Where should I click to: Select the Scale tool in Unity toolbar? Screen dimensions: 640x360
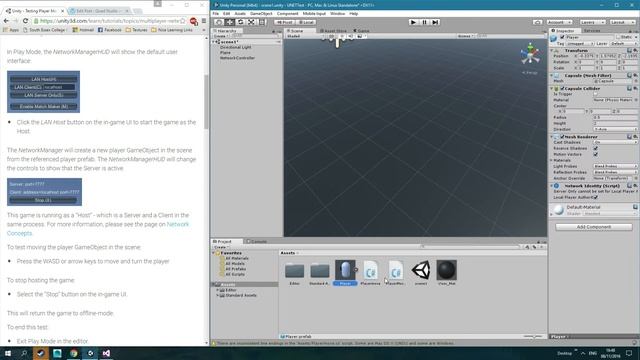251,22
